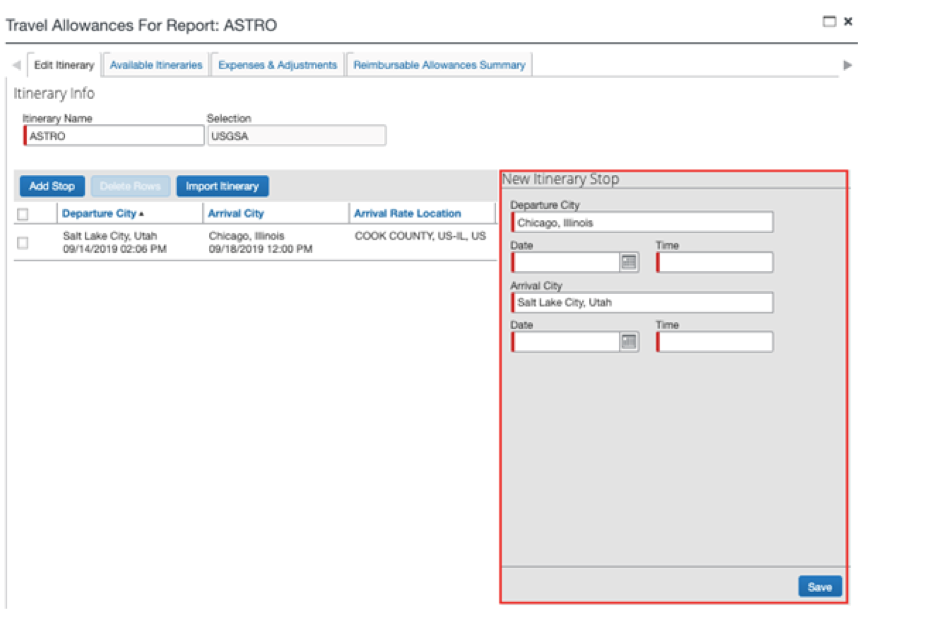Open the Available Itineraries tab
The height and width of the screenshot is (635, 943).
click(x=156, y=65)
